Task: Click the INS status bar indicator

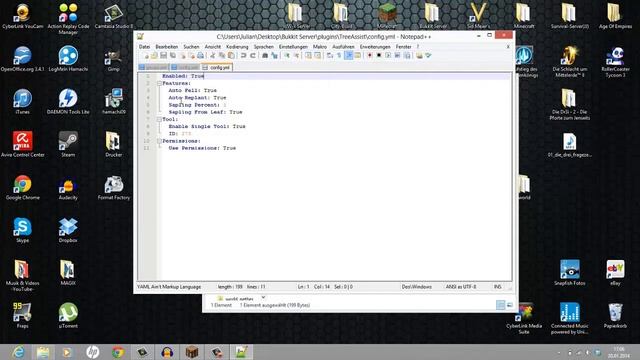Action: point(498,287)
